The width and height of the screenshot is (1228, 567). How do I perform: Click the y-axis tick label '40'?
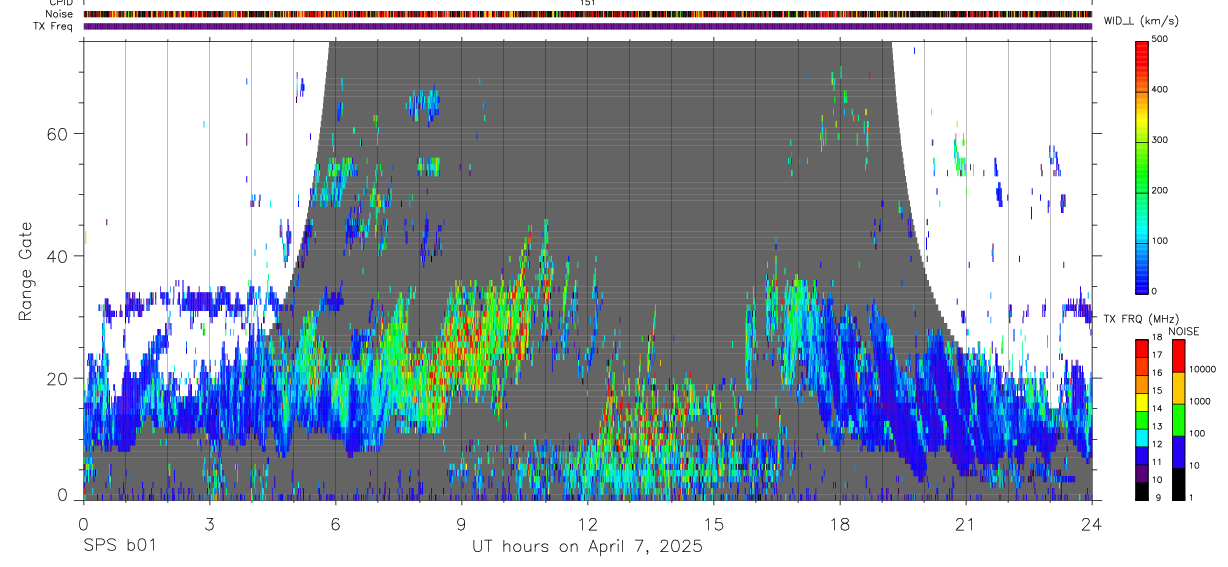(59, 256)
